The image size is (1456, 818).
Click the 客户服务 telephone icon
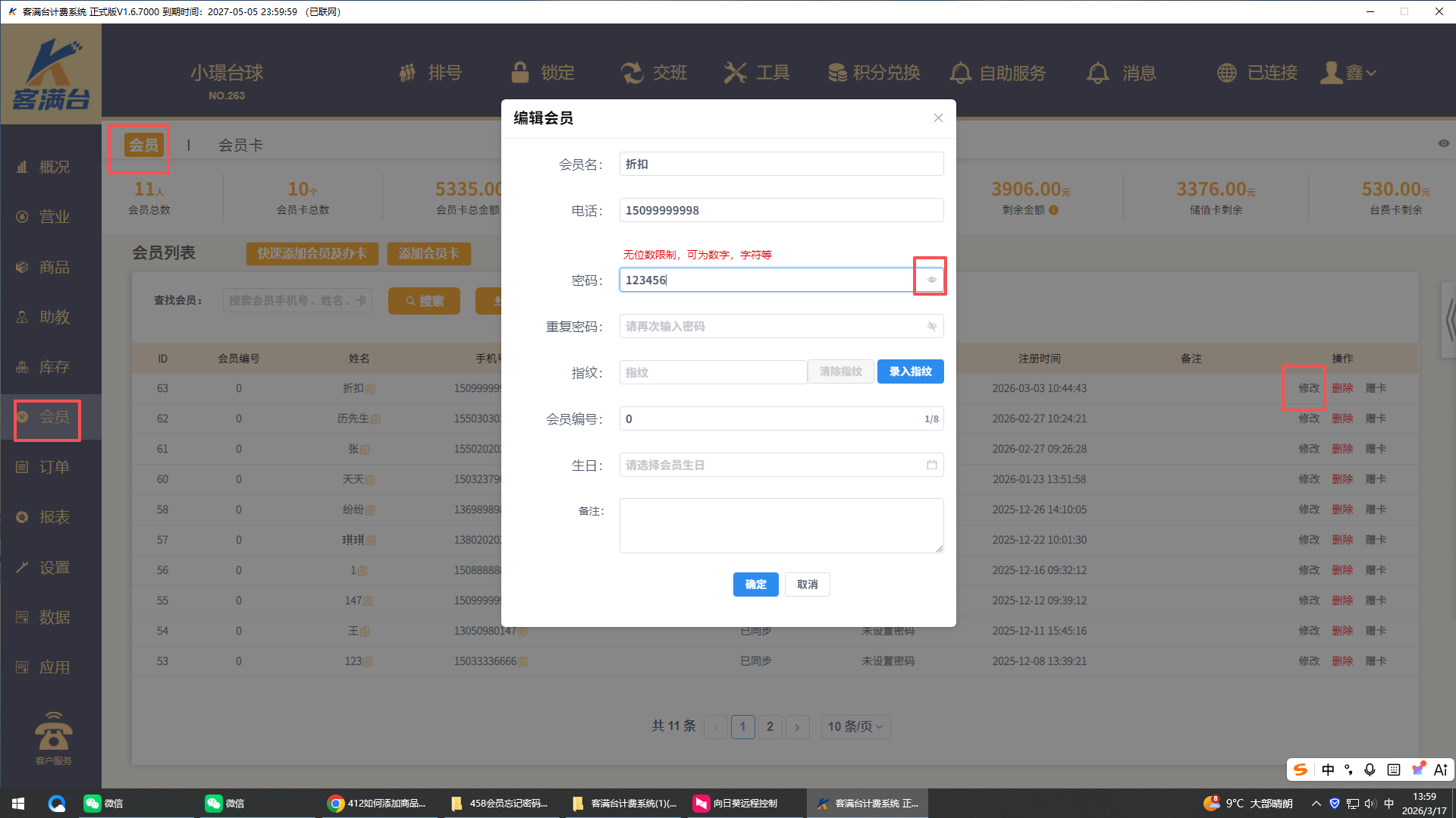pyautogui.click(x=53, y=732)
